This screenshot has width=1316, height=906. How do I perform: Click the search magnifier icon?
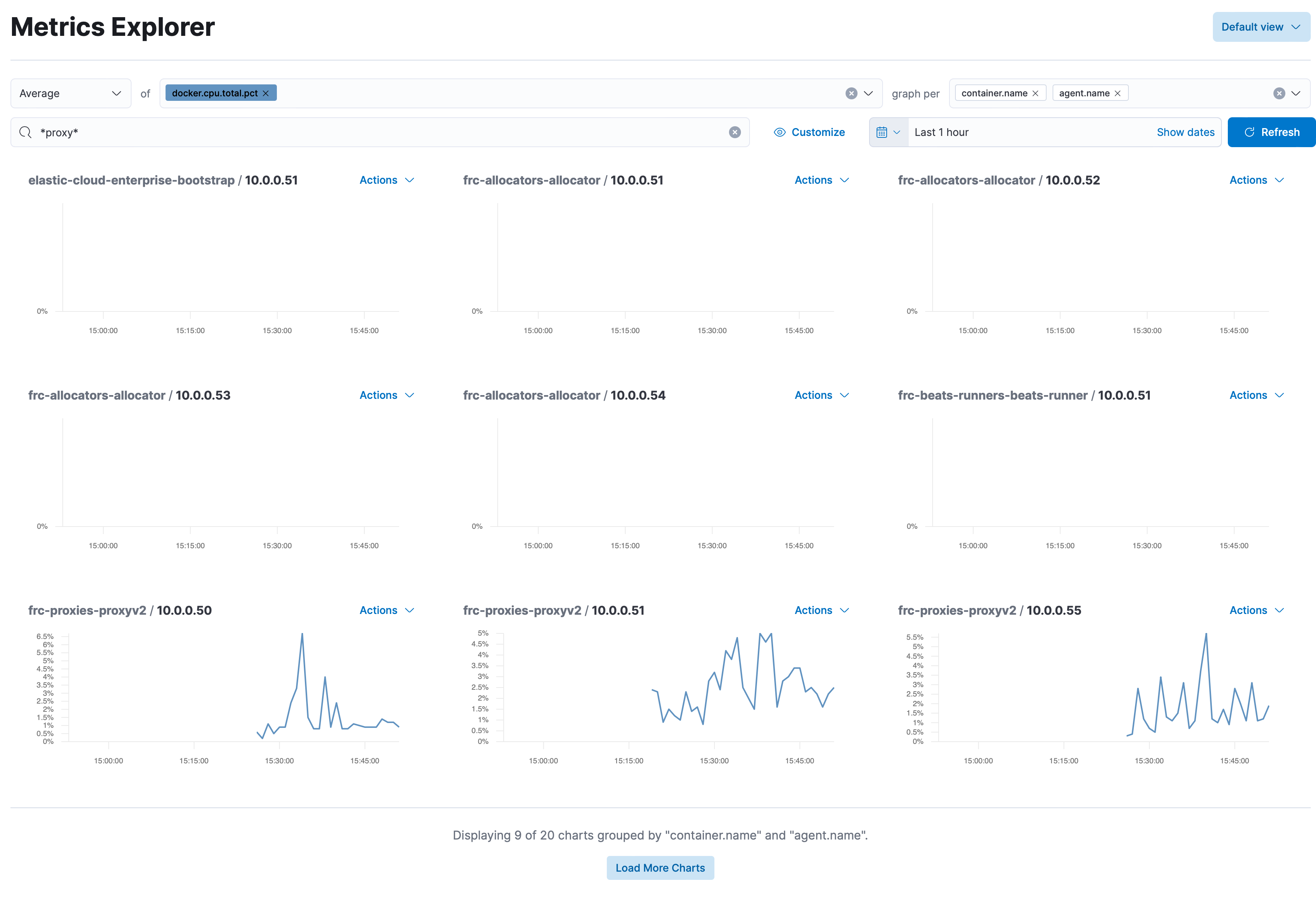tap(25, 132)
